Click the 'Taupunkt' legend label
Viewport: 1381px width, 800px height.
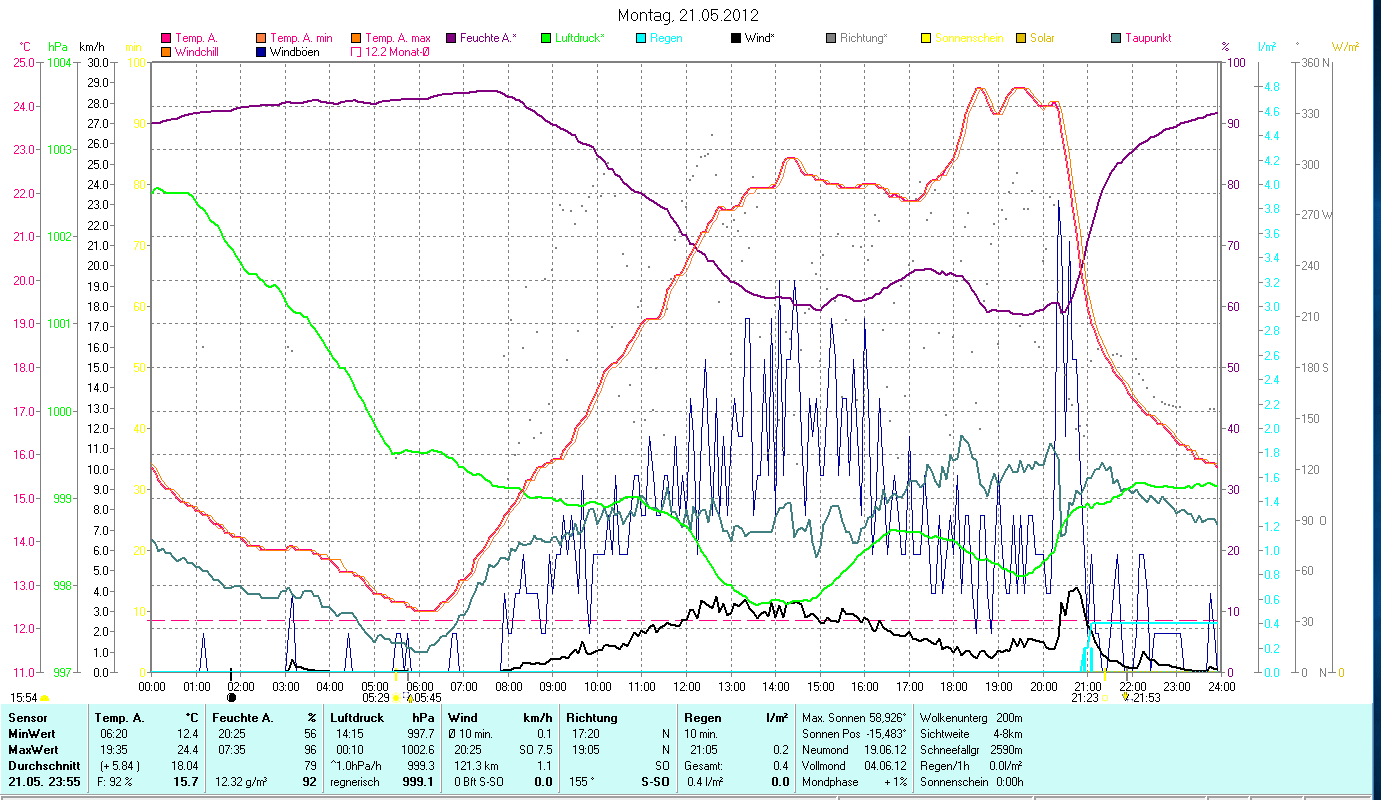point(1148,39)
